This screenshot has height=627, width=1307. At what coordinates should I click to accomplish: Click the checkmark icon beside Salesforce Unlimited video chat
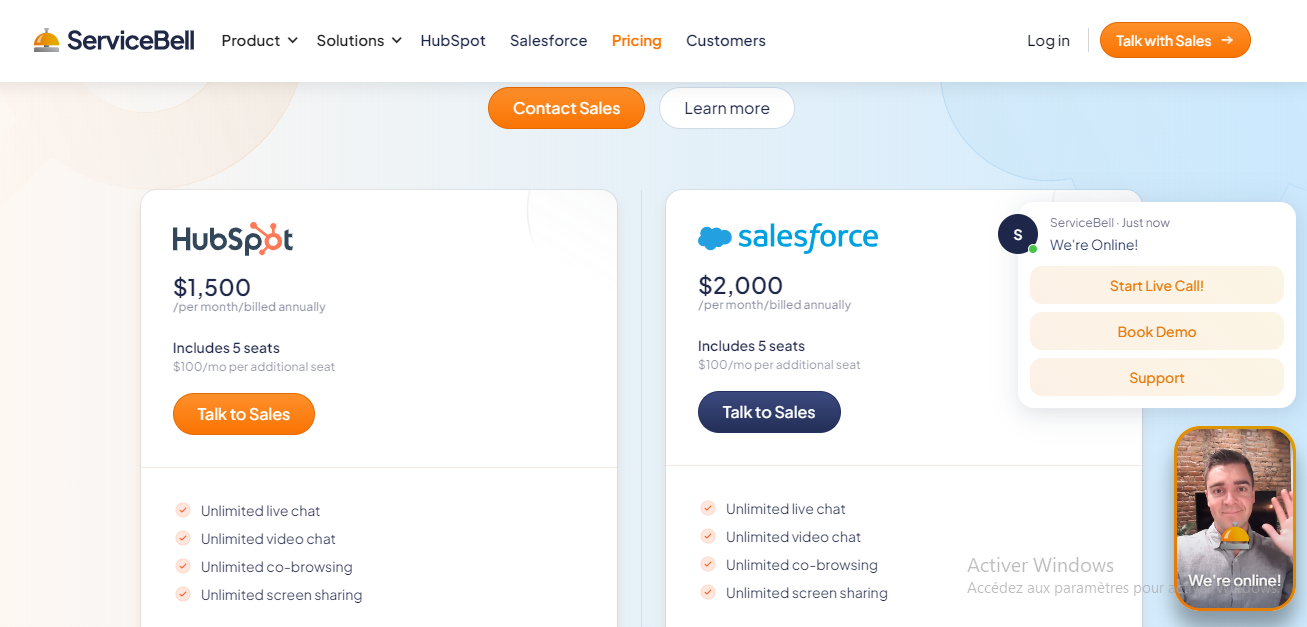tap(708, 536)
